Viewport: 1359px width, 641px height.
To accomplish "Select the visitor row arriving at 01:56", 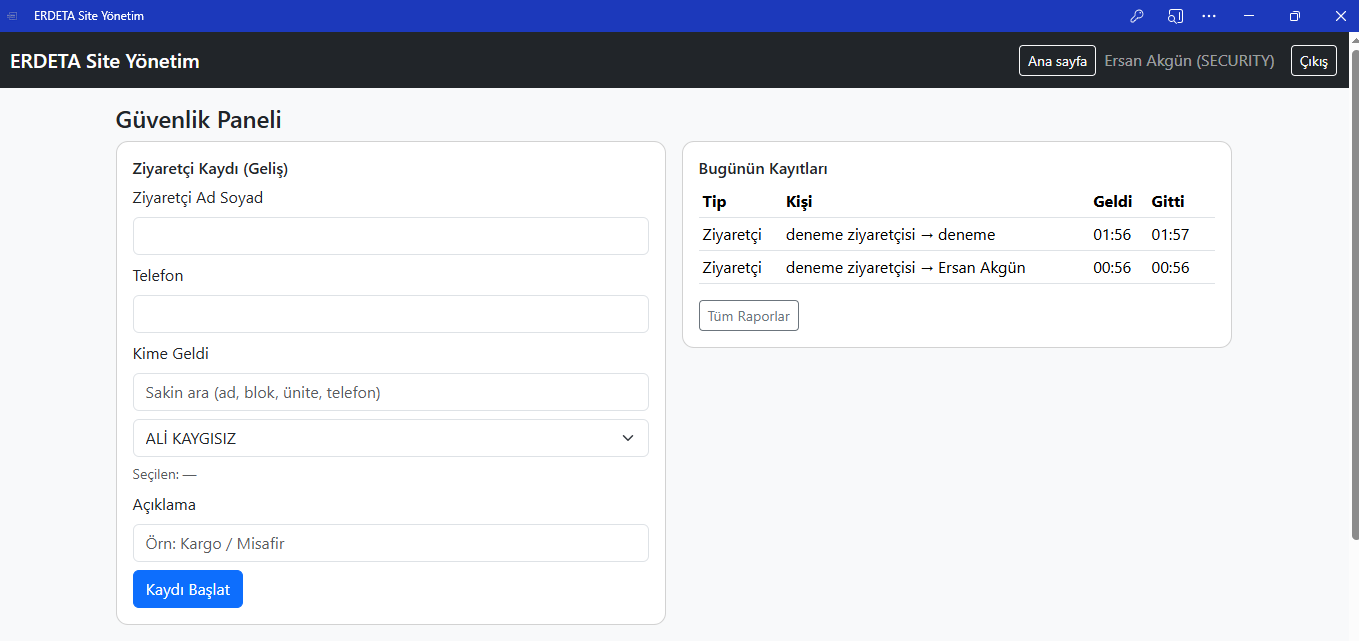I will point(956,235).
